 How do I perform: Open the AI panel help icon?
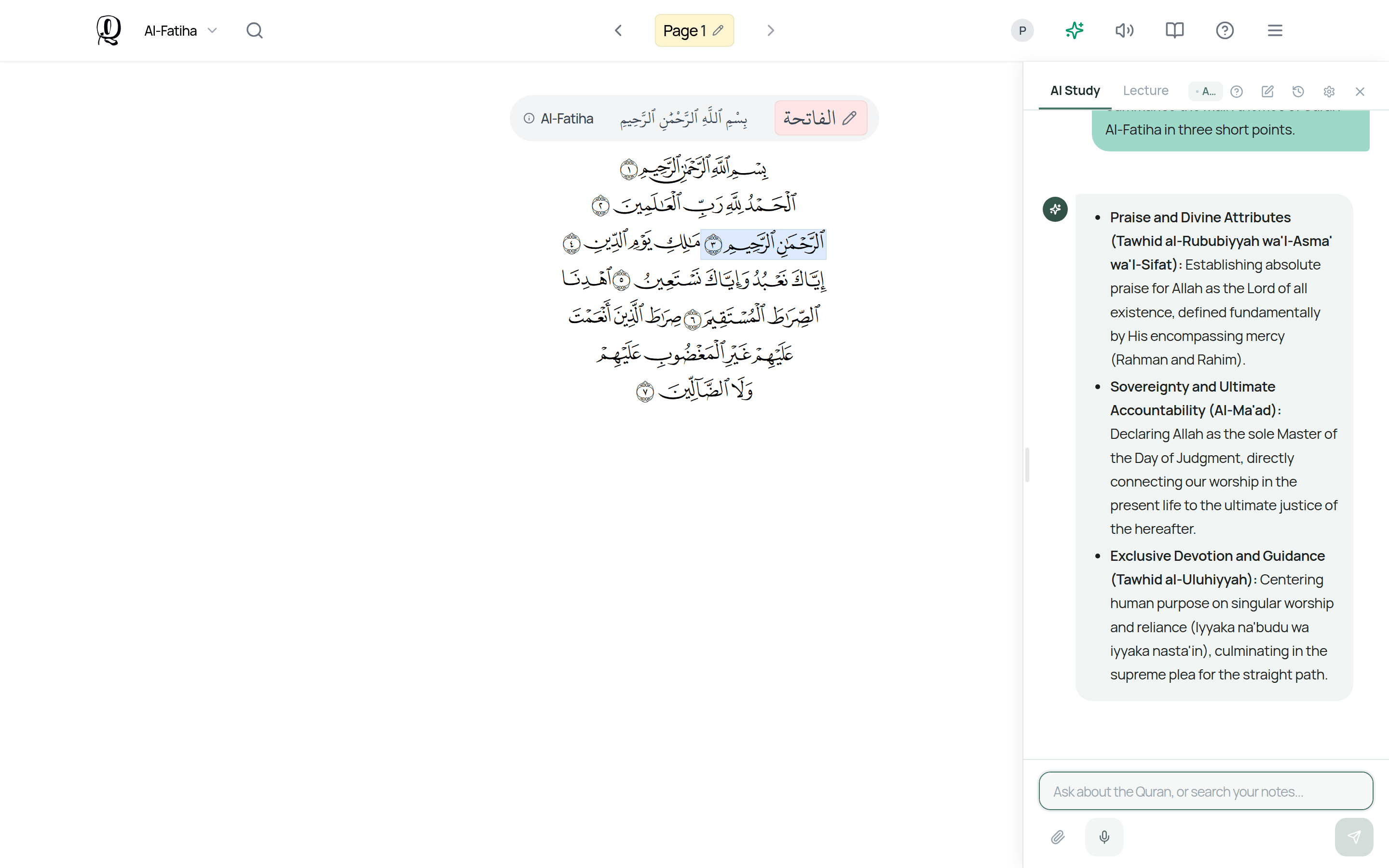coord(1236,91)
